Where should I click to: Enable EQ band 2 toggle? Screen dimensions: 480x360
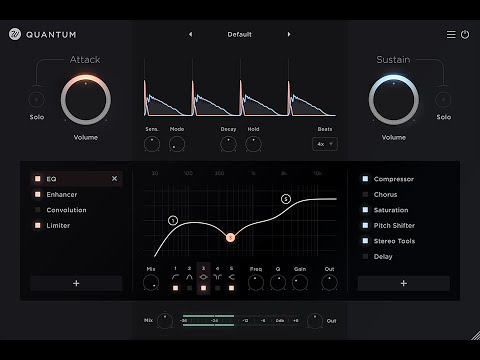(189, 288)
